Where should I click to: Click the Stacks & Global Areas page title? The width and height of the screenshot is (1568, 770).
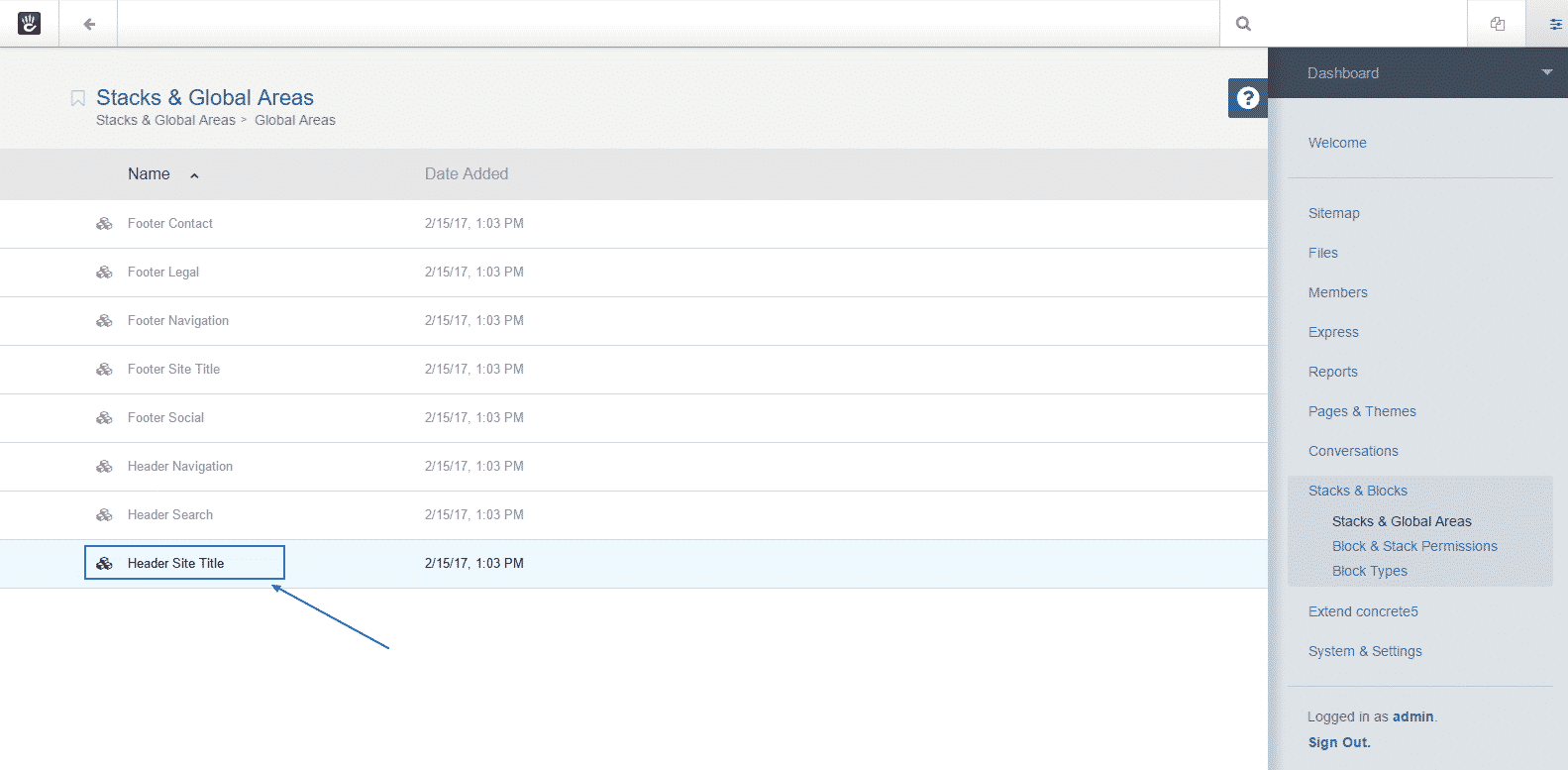point(205,97)
